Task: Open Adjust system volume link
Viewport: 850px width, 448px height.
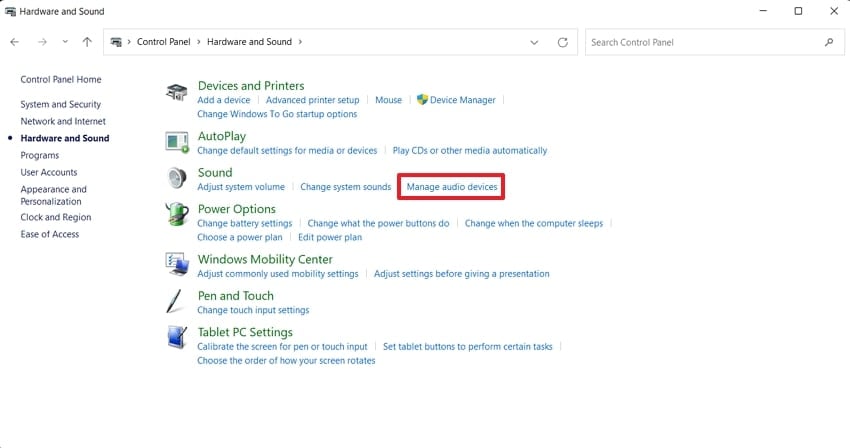Action: click(x=241, y=187)
